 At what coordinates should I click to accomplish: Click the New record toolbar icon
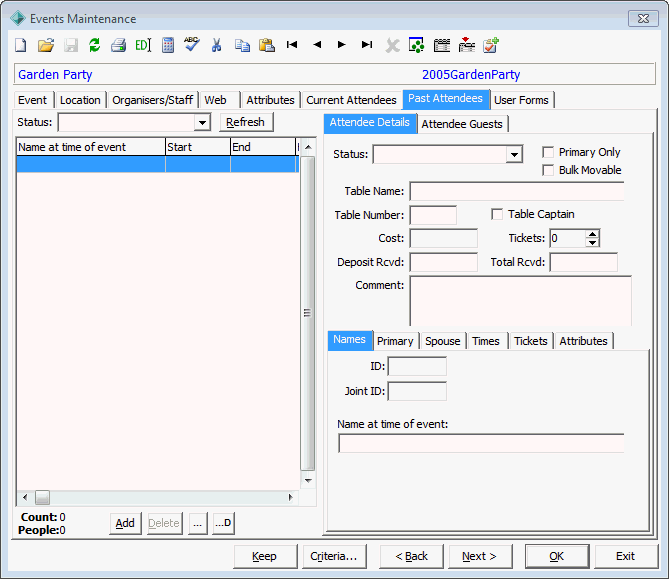(x=21, y=45)
